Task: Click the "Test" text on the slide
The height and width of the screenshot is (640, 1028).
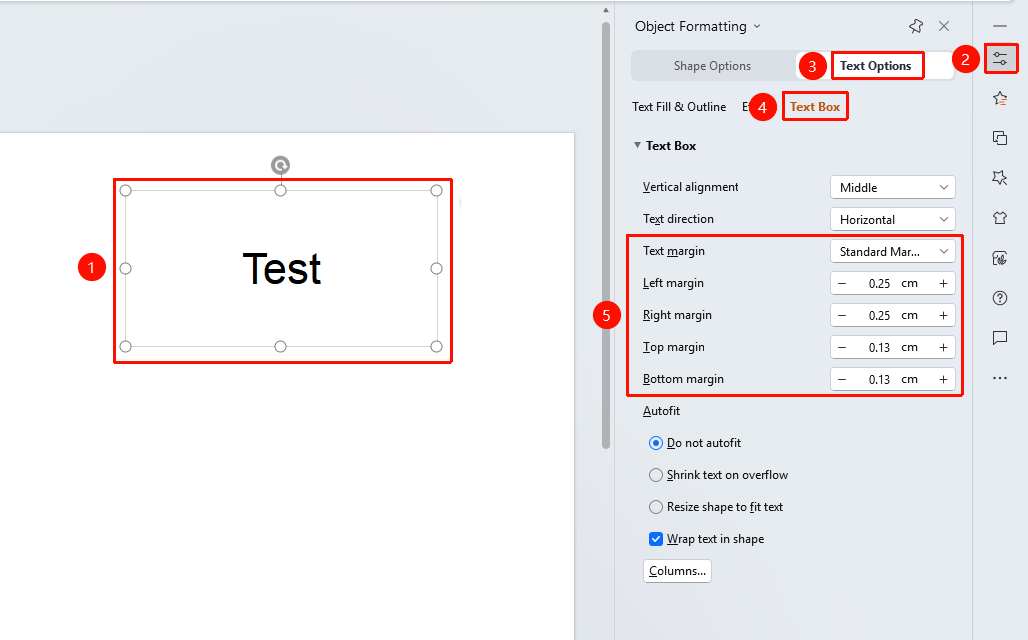Action: (282, 268)
